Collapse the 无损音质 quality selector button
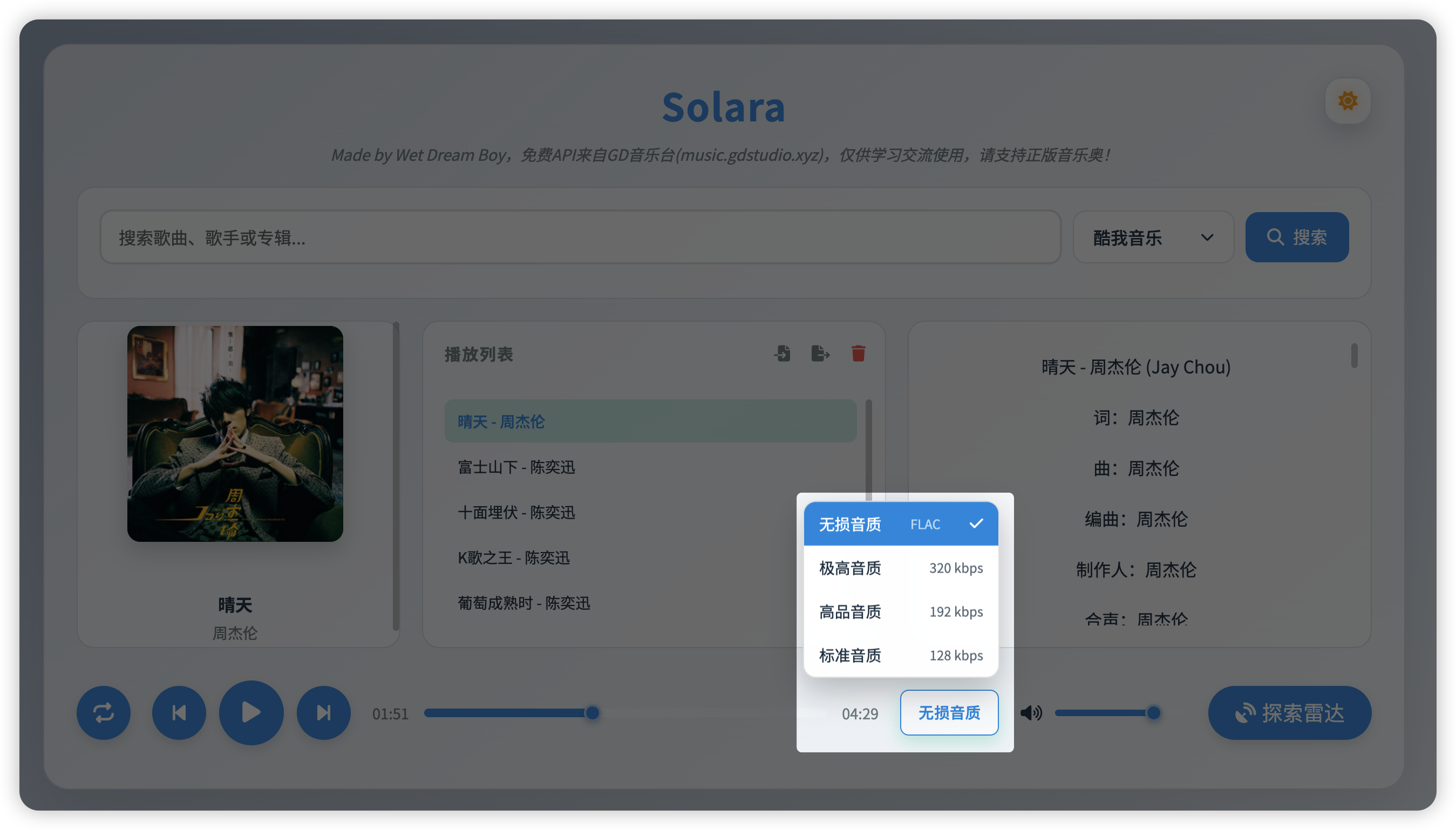This screenshot has height=830, width=1456. point(949,712)
